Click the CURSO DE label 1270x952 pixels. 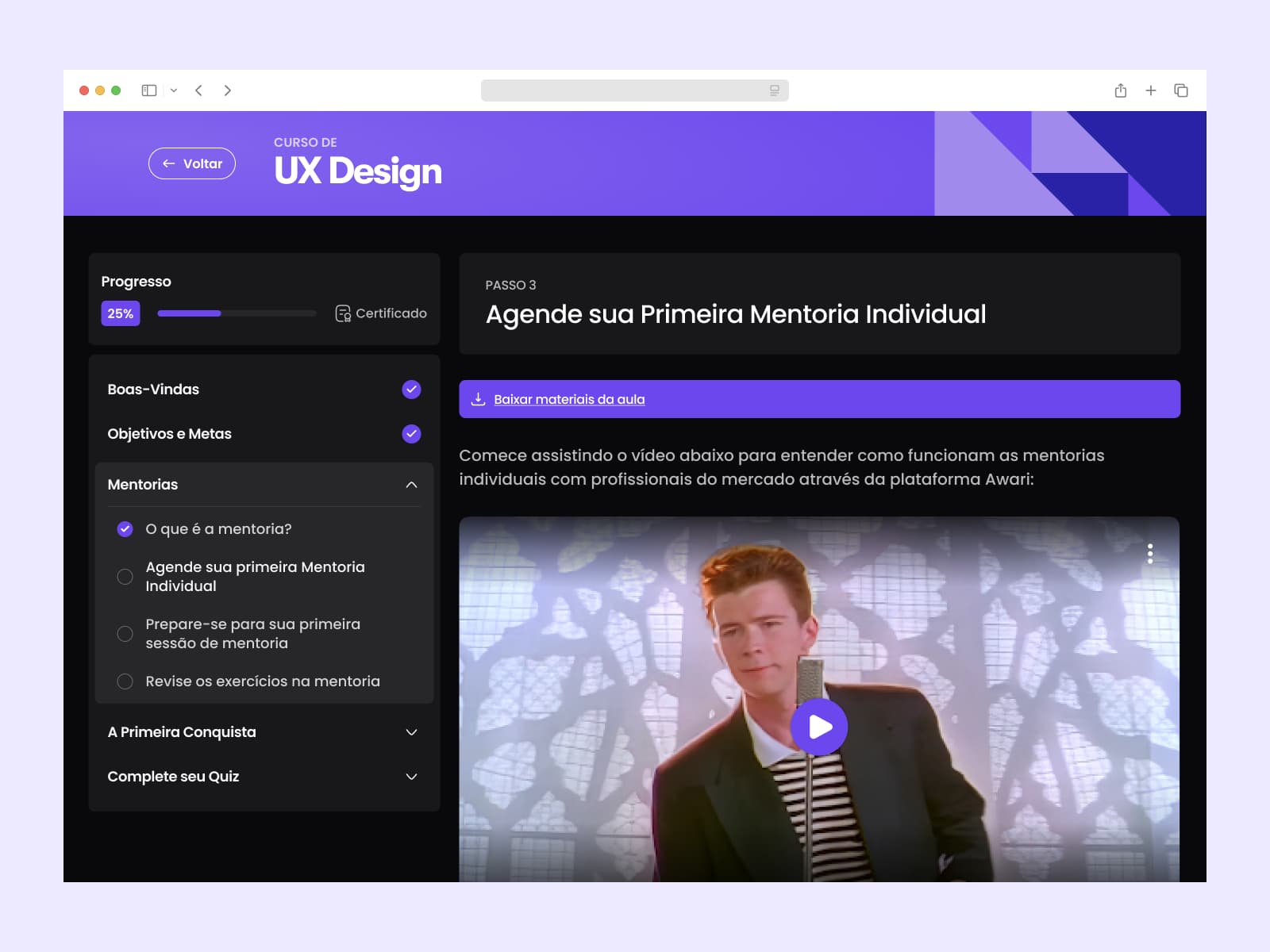tap(306, 143)
